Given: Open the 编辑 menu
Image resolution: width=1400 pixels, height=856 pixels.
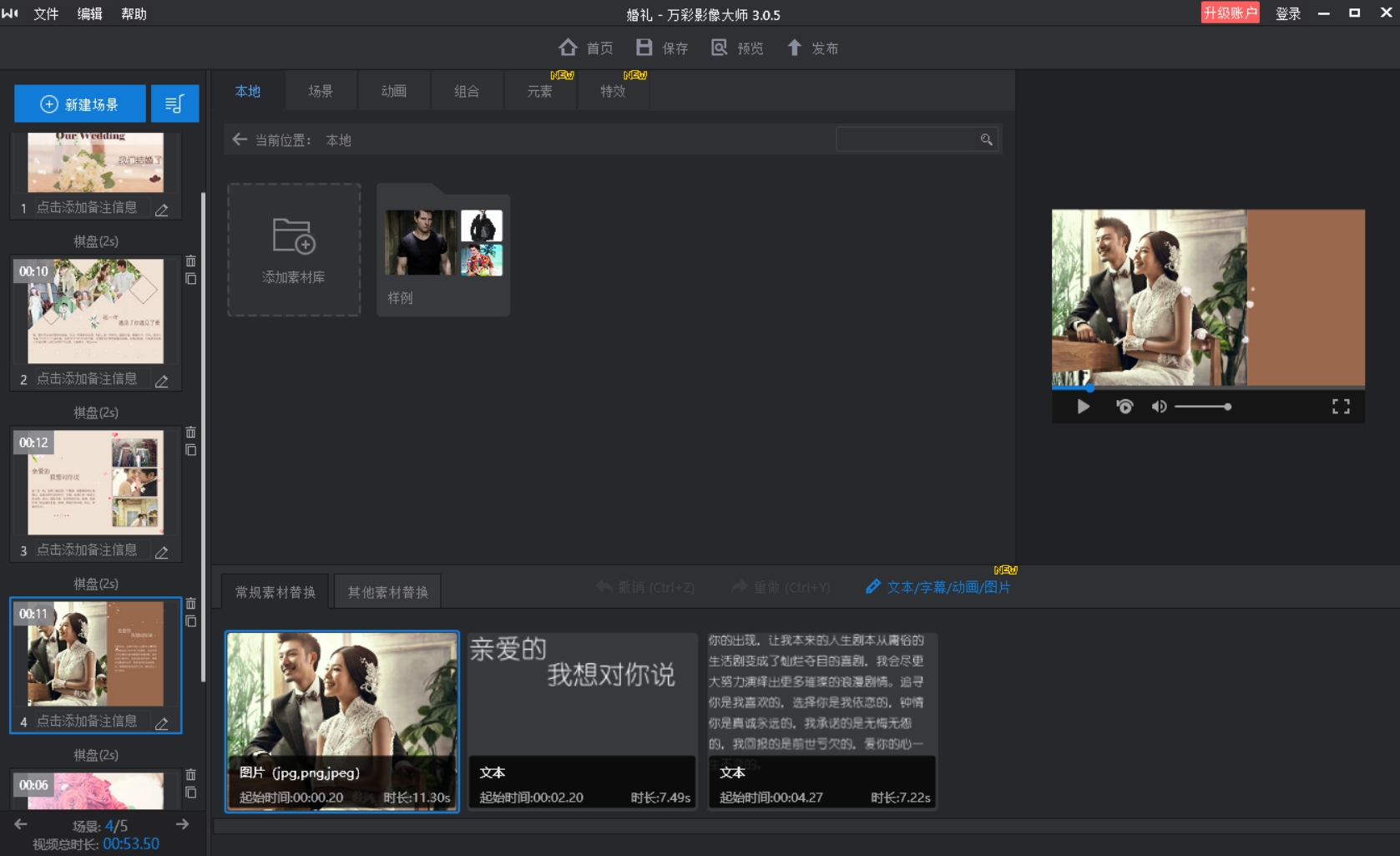Looking at the screenshot, I should coord(89,13).
